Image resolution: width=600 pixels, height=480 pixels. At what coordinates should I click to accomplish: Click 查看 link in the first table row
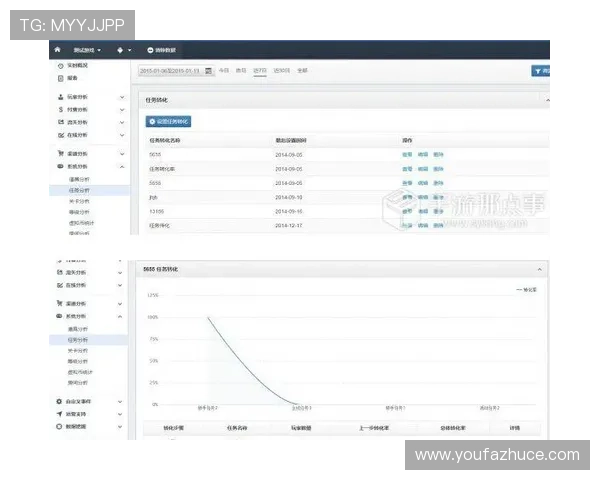point(407,155)
